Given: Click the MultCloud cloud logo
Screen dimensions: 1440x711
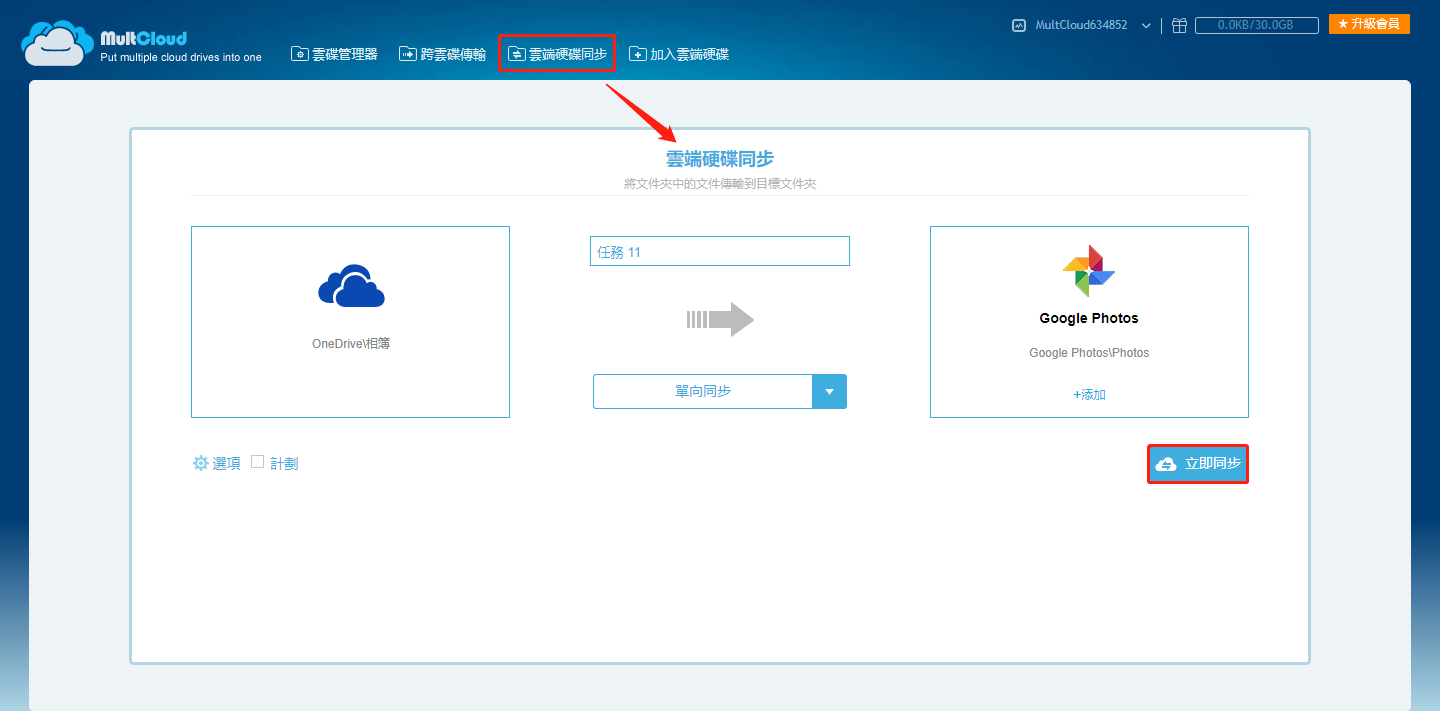Looking at the screenshot, I should coord(57,43).
